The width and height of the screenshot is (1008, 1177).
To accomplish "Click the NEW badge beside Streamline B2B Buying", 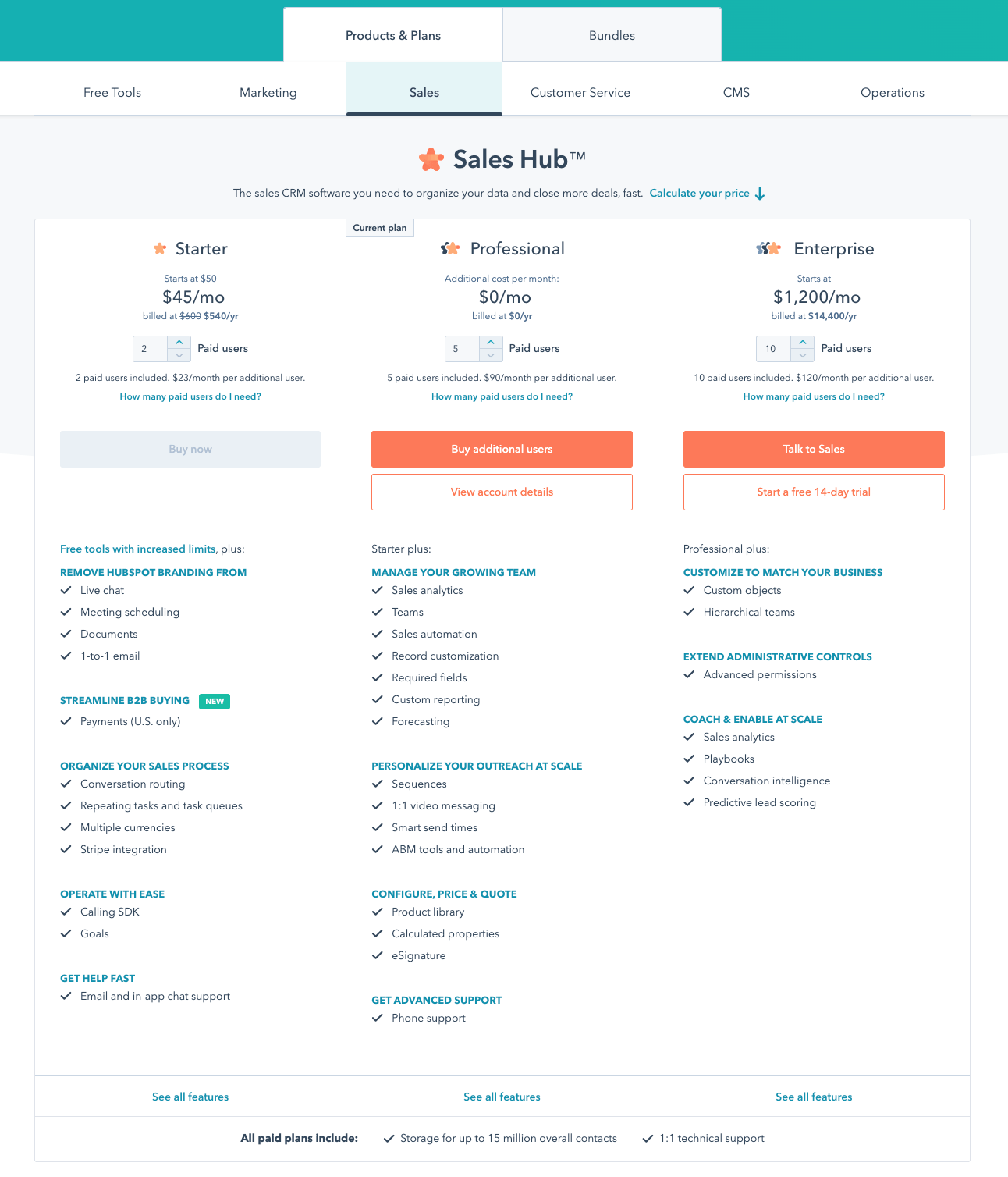I will [215, 701].
